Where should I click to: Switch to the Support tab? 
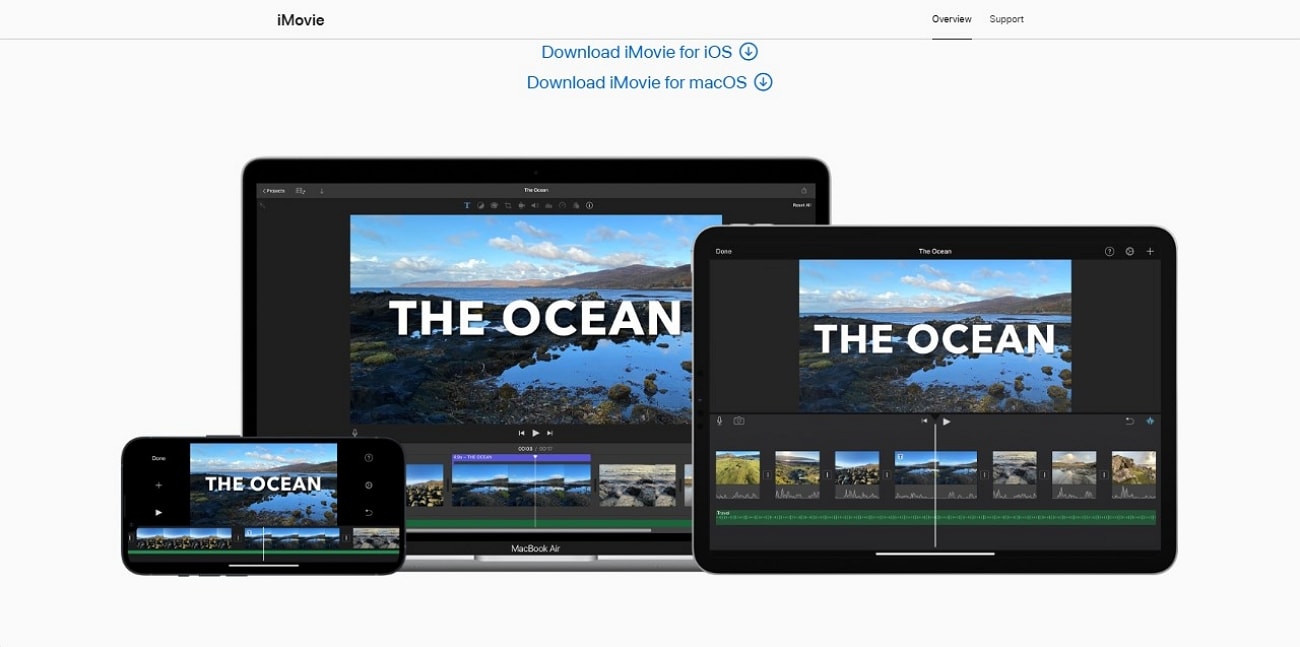click(1006, 19)
